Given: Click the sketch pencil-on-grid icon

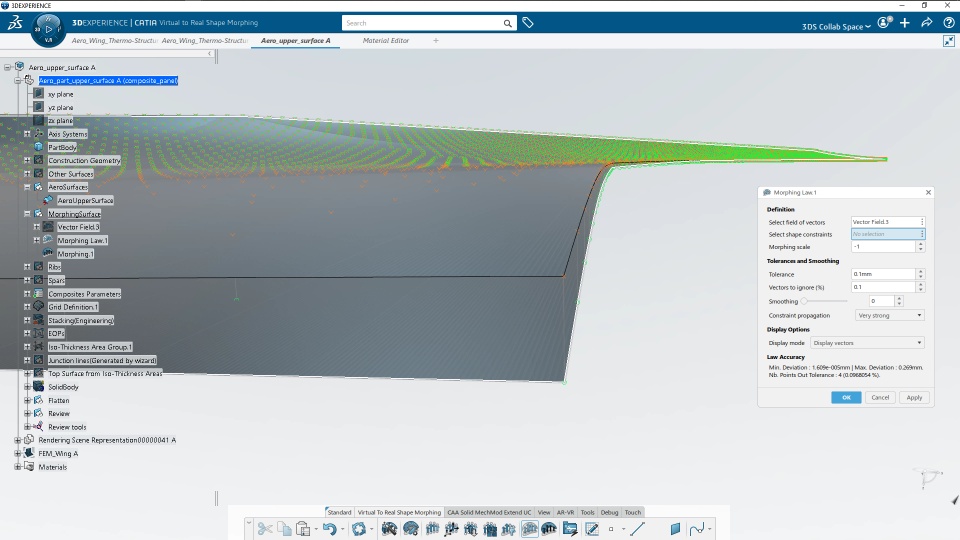Looking at the screenshot, I should point(591,528).
